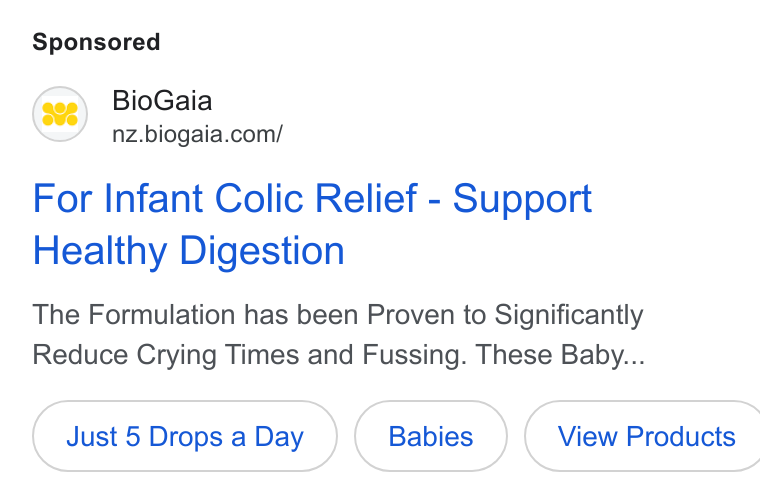This screenshot has width=760, height=504.
Task: Click the word 'Support' in the headline
Action: (522, 199)
